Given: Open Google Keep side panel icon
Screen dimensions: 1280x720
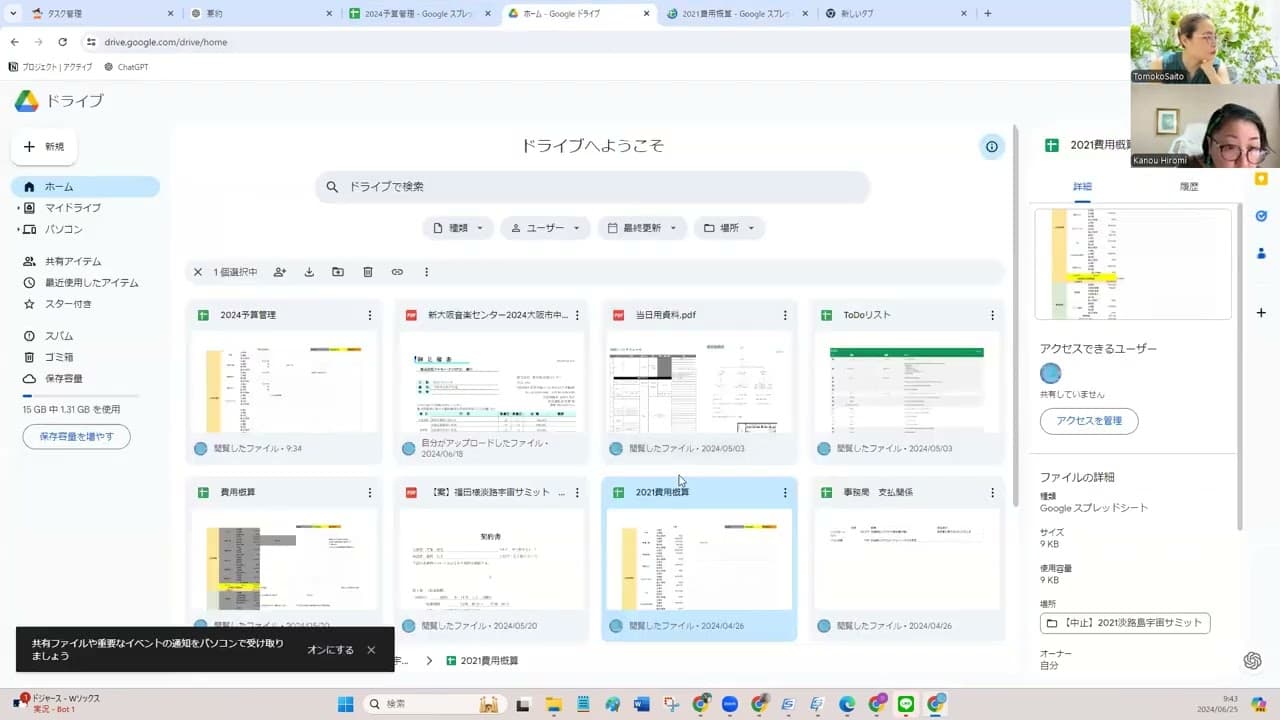Looking at the screenshot, I should [x=1261, y=179].
